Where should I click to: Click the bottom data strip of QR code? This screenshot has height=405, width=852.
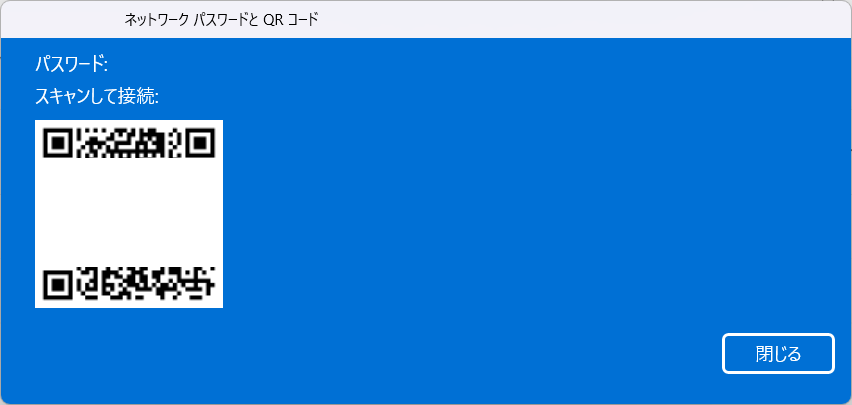(145, 284)
